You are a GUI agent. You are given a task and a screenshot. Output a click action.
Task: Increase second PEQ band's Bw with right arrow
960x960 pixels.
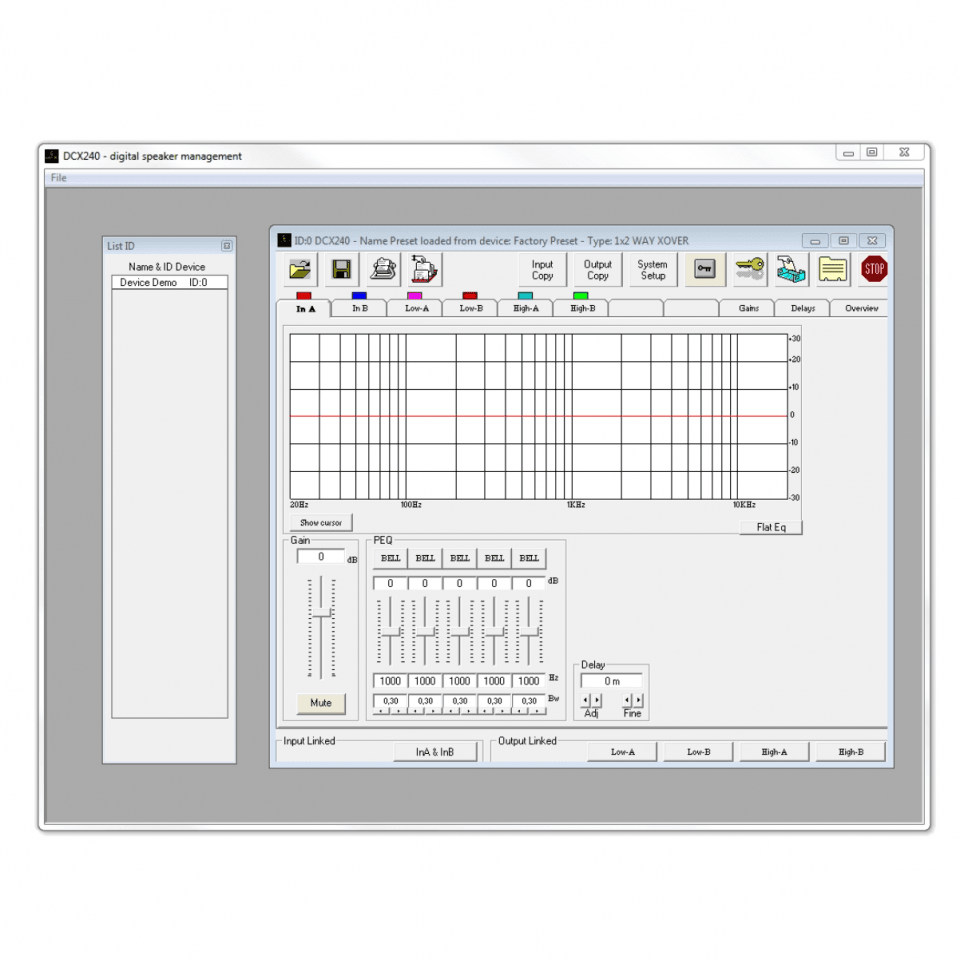(x=433, y=711)
